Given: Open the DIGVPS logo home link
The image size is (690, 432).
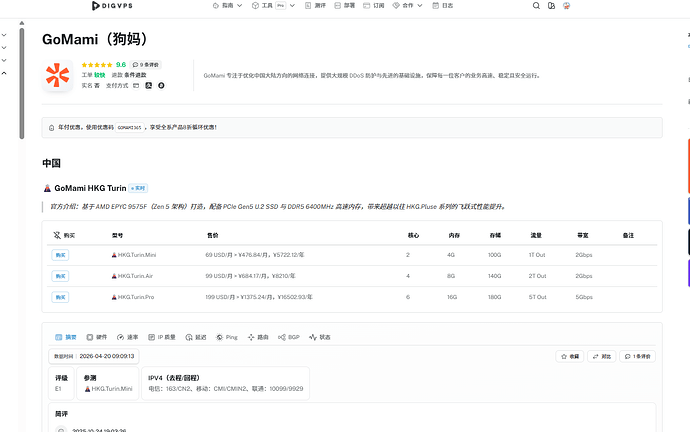Looking at the screenshot, I should point(112,6).
